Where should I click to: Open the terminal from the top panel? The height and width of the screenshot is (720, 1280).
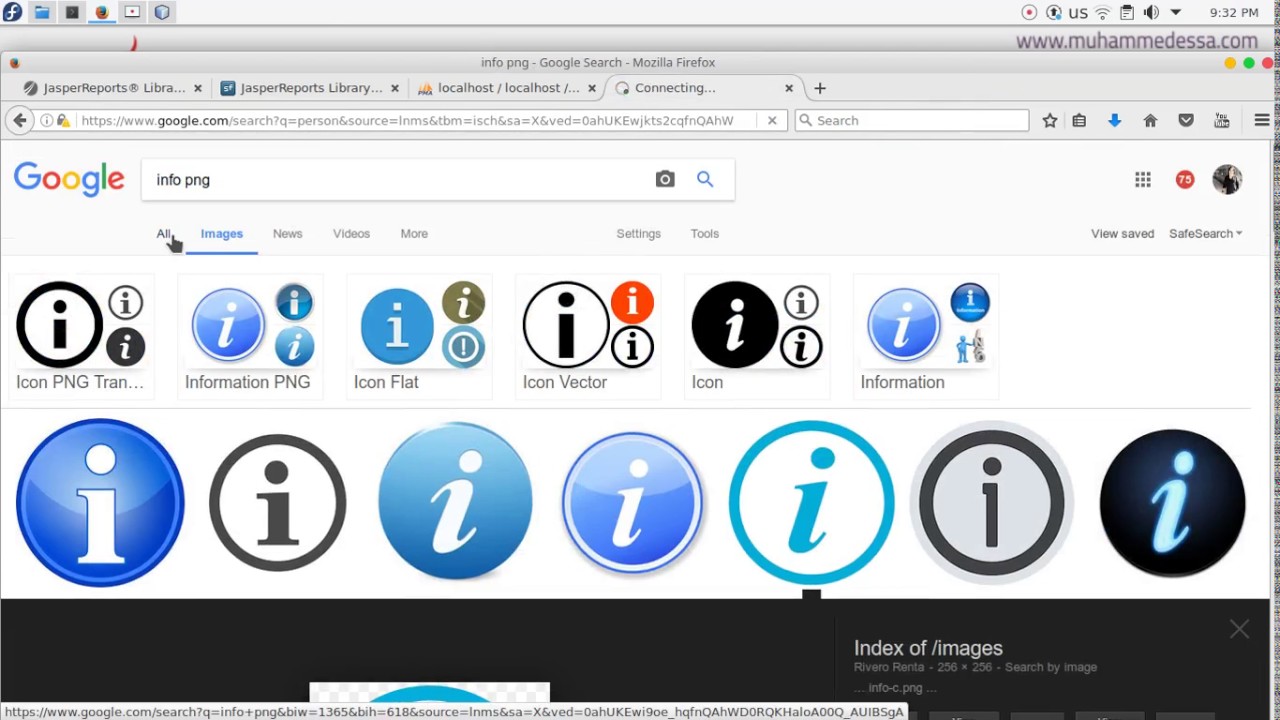point(72,12)
